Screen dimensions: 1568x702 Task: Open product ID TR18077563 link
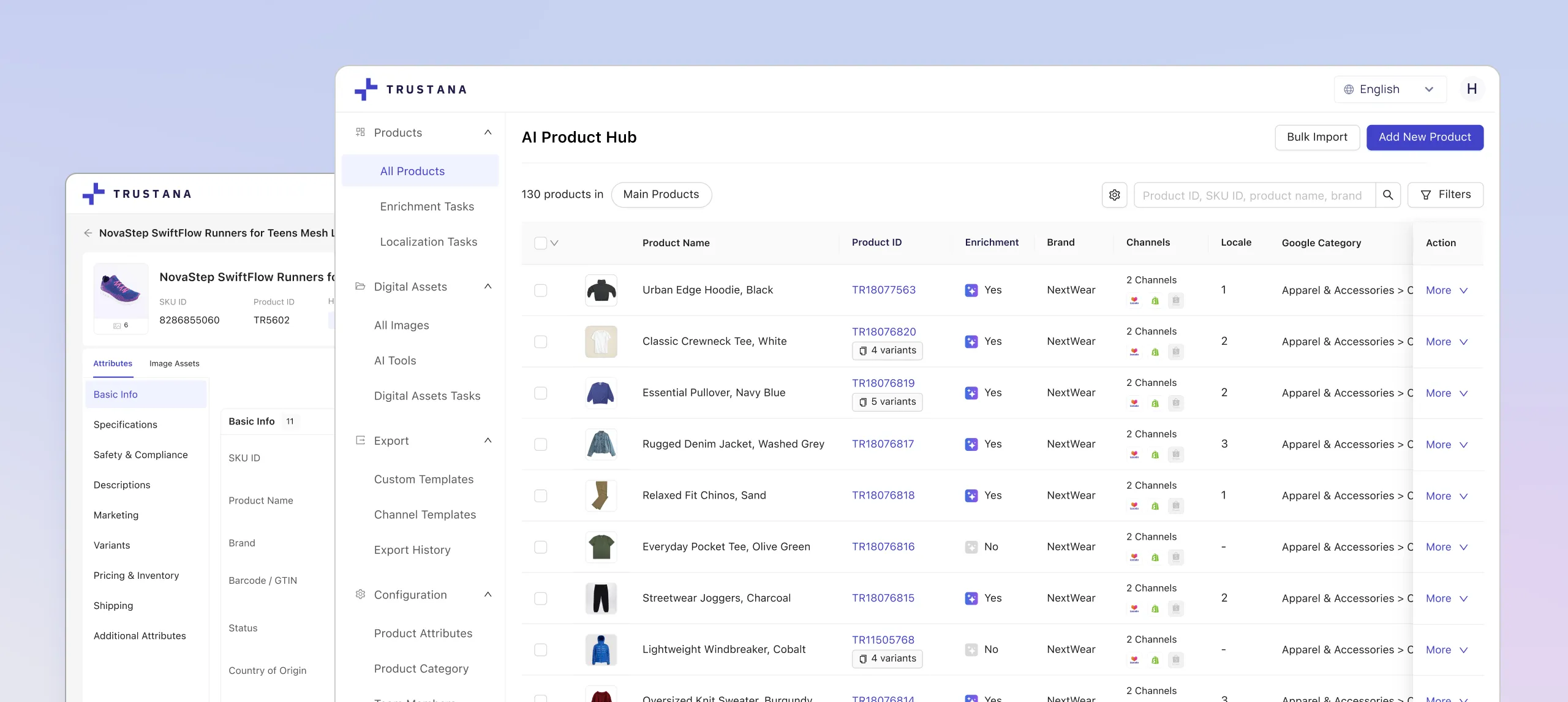tap(883, 290)
